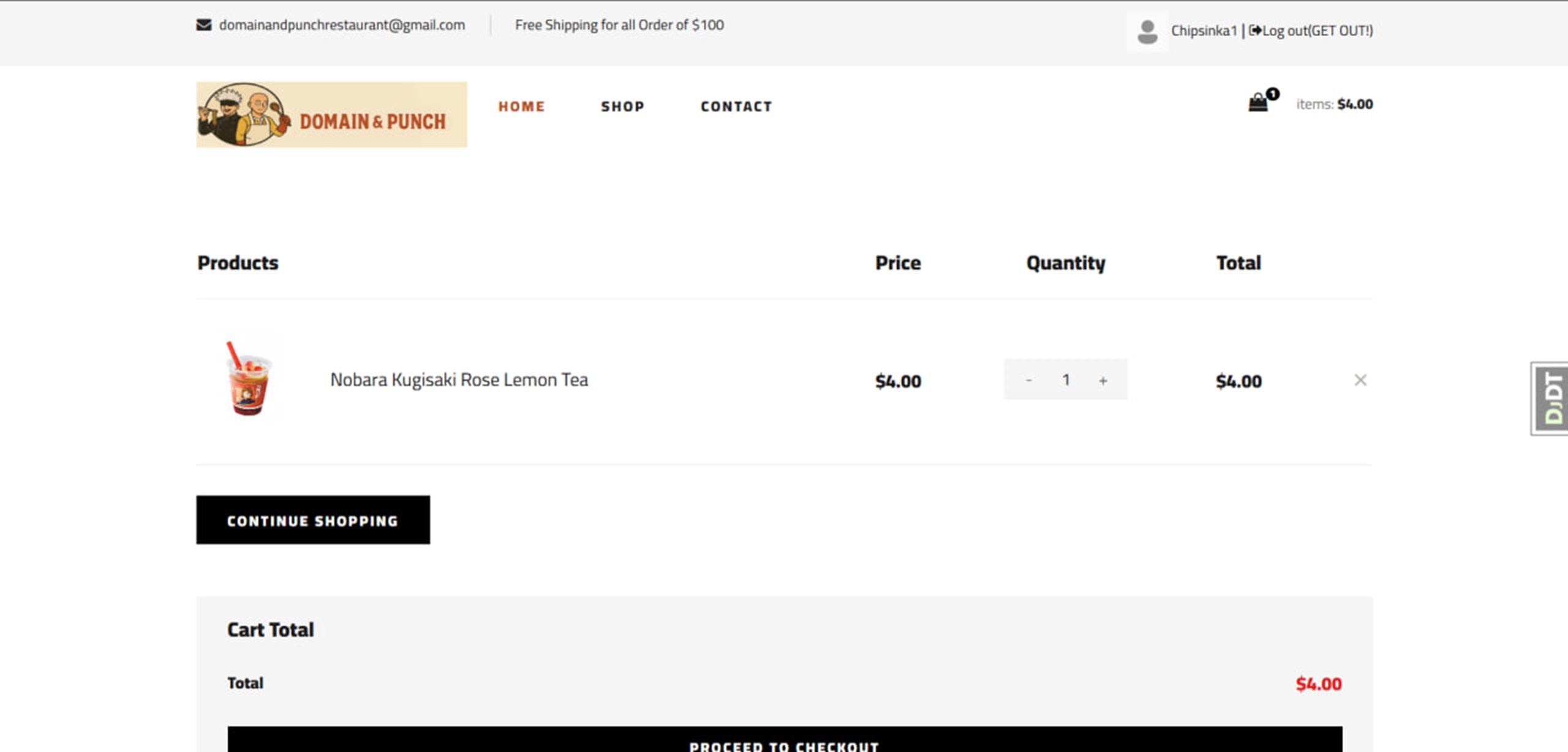Click Nobara Kugisaki Rose Lemon Tea name
The image size is (1568, 752).
459,380
